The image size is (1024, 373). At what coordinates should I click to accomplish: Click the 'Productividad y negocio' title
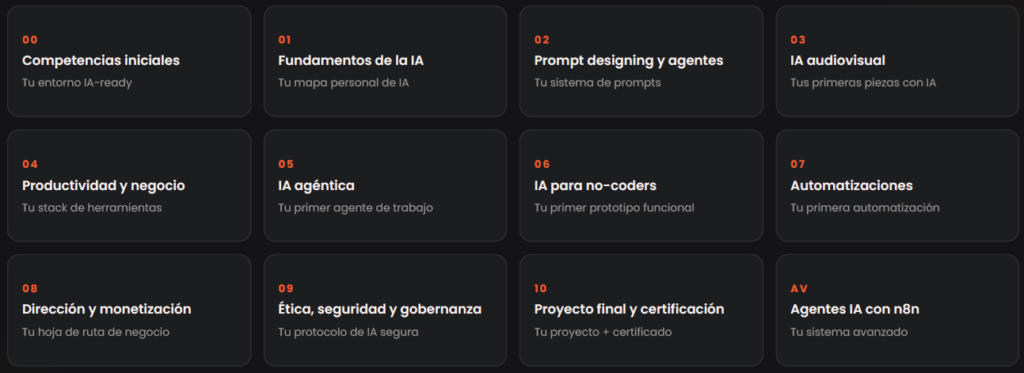pyautogui.click(x=103, y=186)
